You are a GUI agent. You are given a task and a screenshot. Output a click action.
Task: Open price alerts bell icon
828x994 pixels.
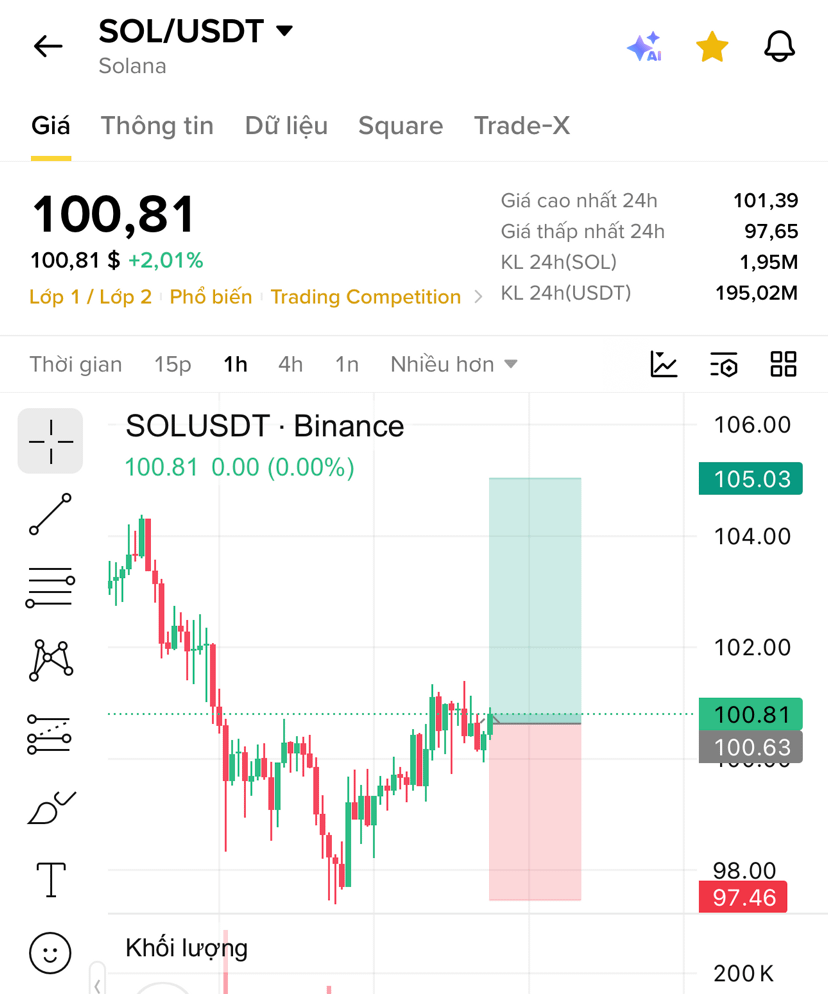[779, 46]
